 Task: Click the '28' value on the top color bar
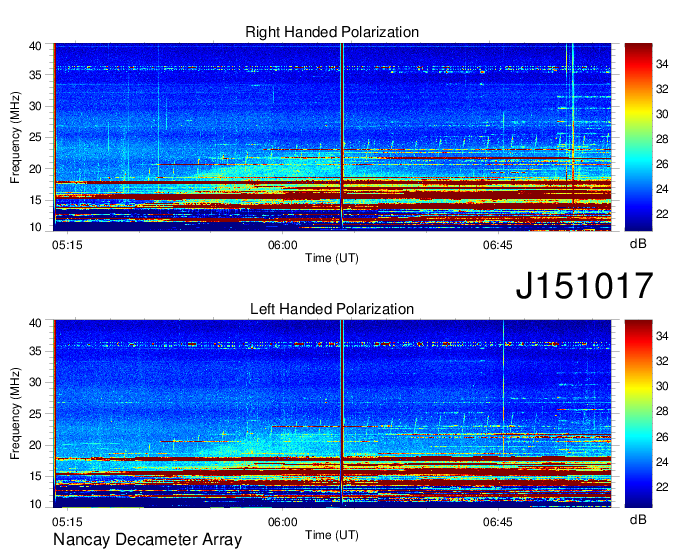(x=662, y=139)
